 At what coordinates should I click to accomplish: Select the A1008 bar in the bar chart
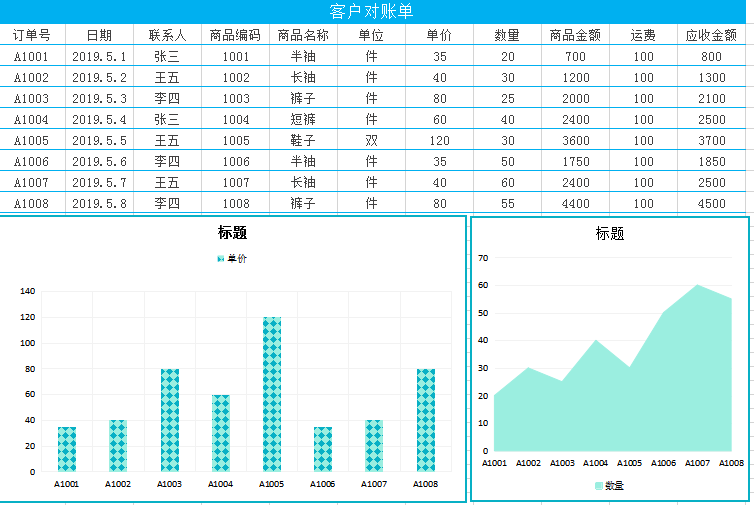[426, 420]
